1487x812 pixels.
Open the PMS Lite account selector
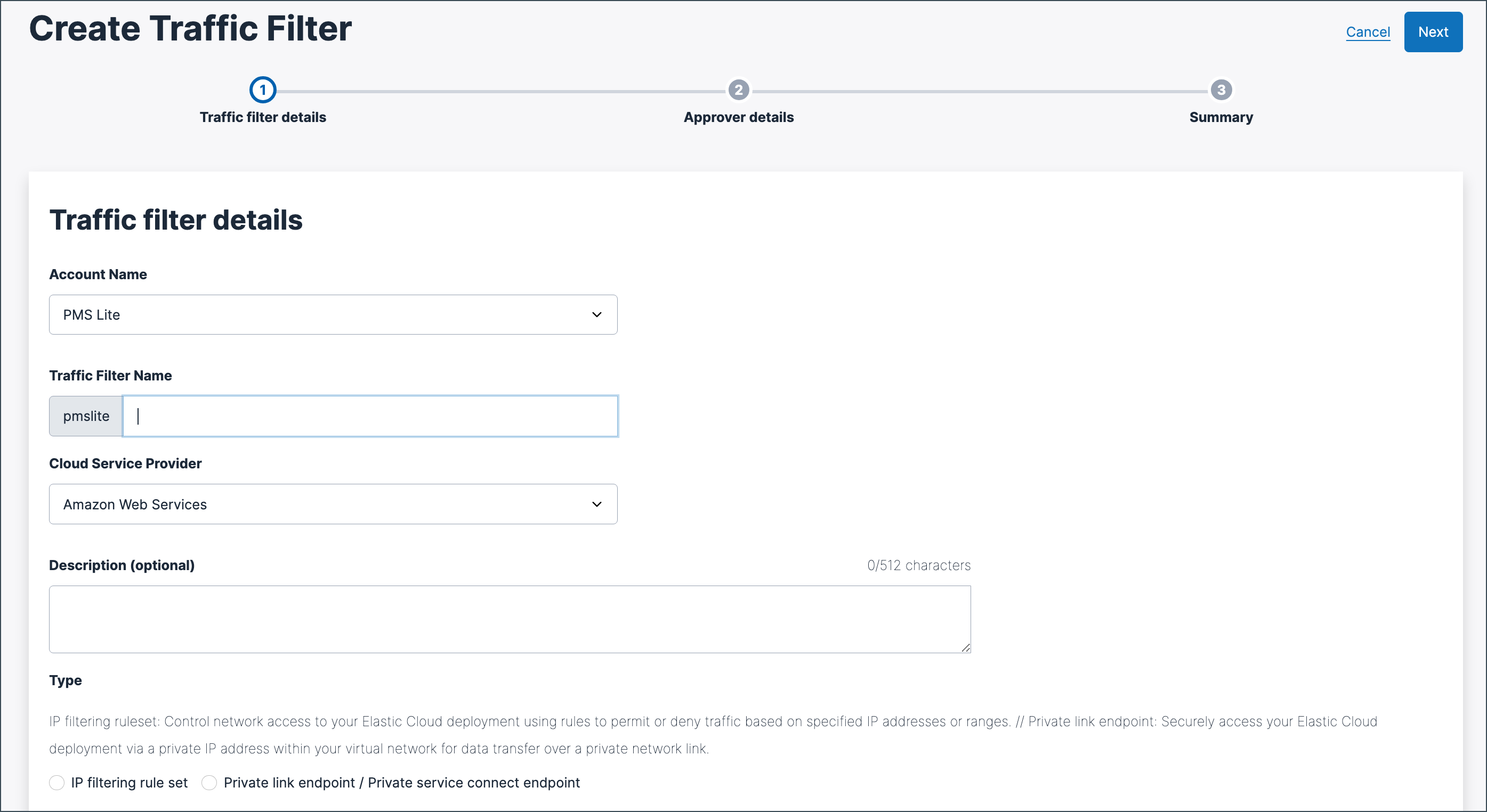(x=333, y=314)
